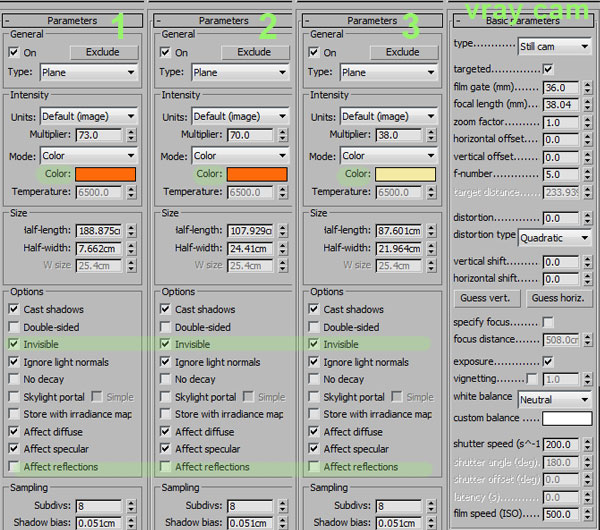This screenshot has width=600, height=530.
Task: Click the focal length field showing 38.04
Action: 561,104
